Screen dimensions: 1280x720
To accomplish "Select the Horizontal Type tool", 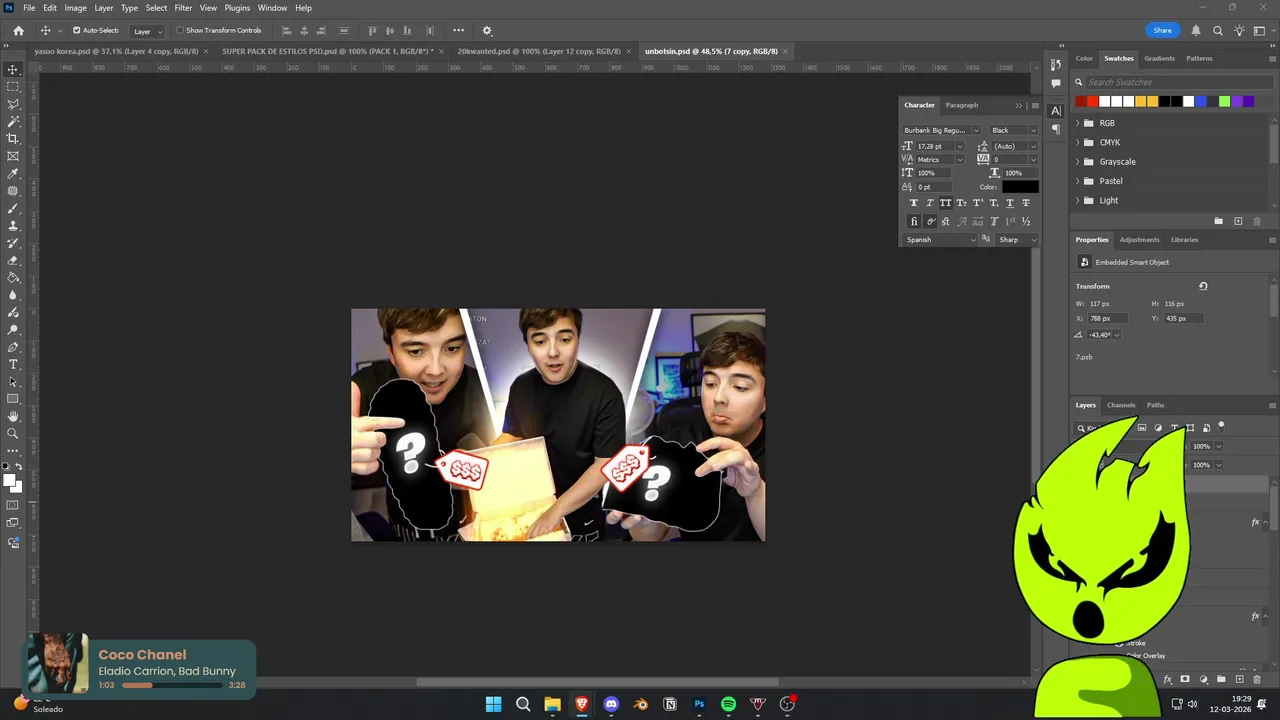I will [x=13, y=364].
